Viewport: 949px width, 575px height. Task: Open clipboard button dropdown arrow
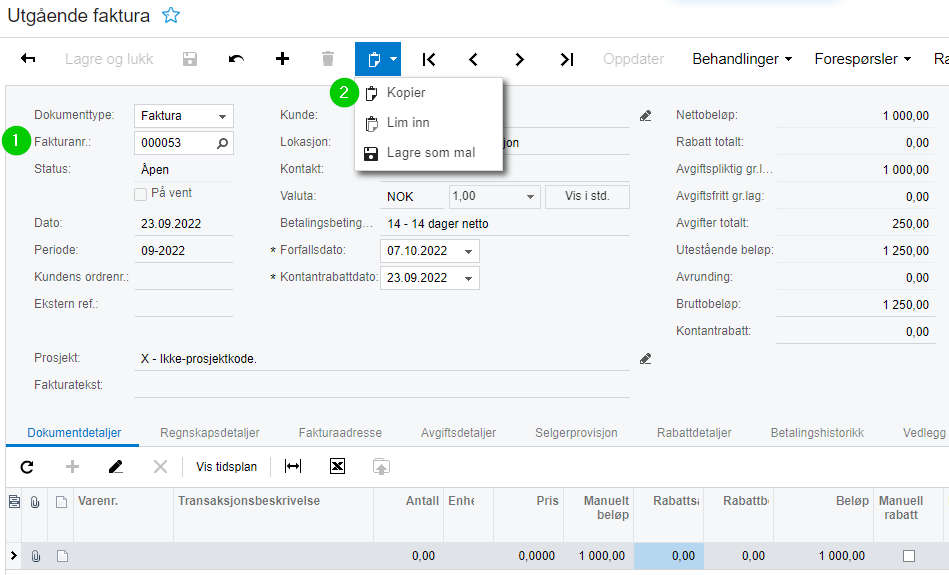(393, 59)
